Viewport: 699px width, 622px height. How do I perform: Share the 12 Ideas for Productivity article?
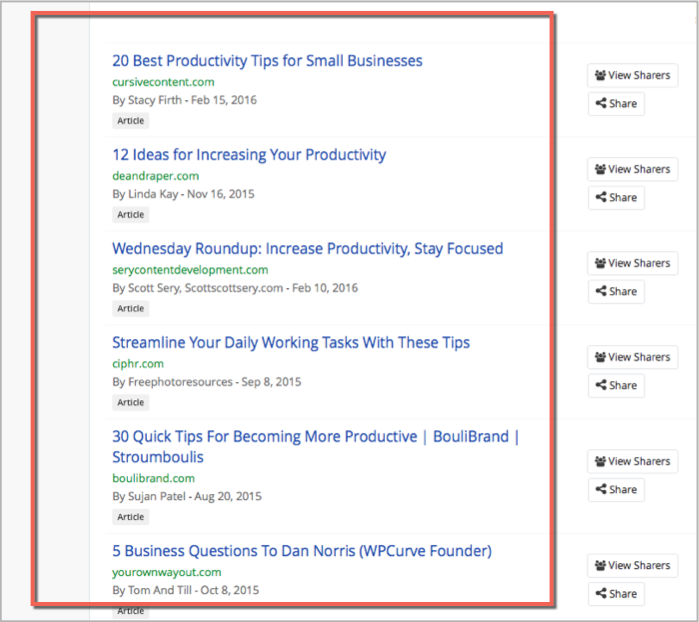coord(616,198)
